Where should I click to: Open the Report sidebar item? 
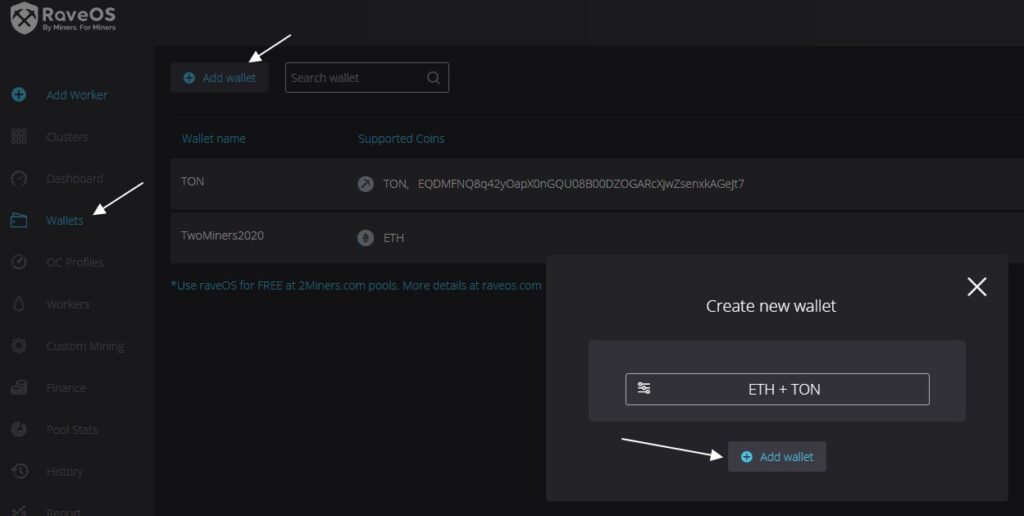(x=64, y=510)
